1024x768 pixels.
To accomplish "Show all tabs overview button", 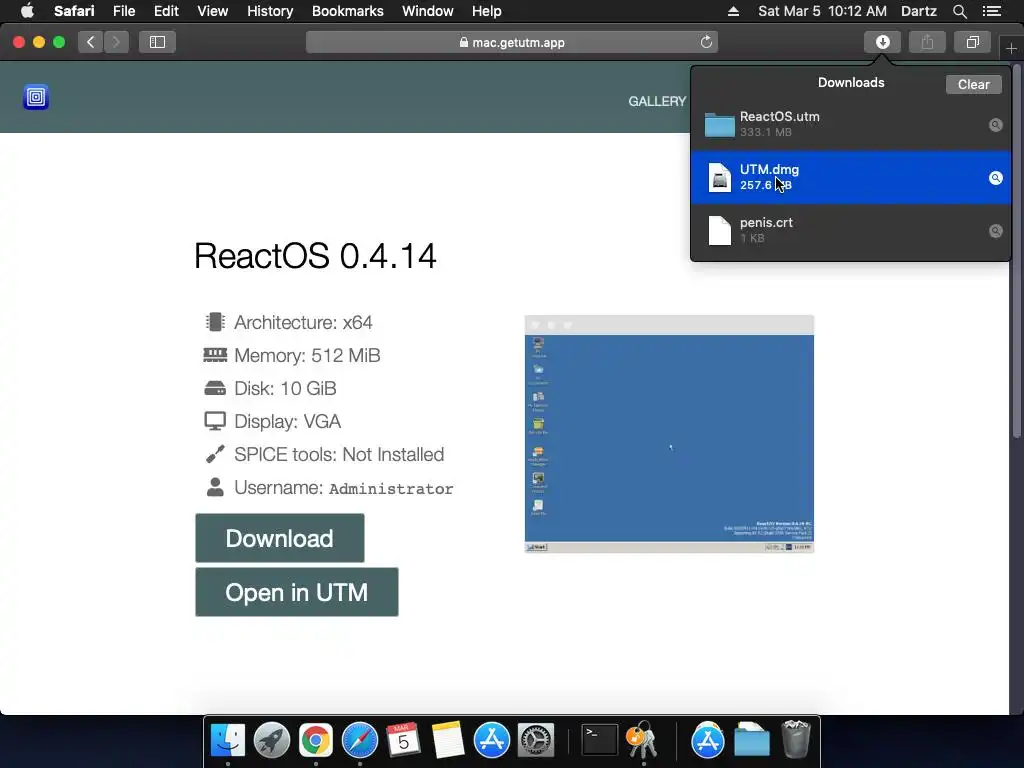I will pyautogui.click(x=972, y=42).
